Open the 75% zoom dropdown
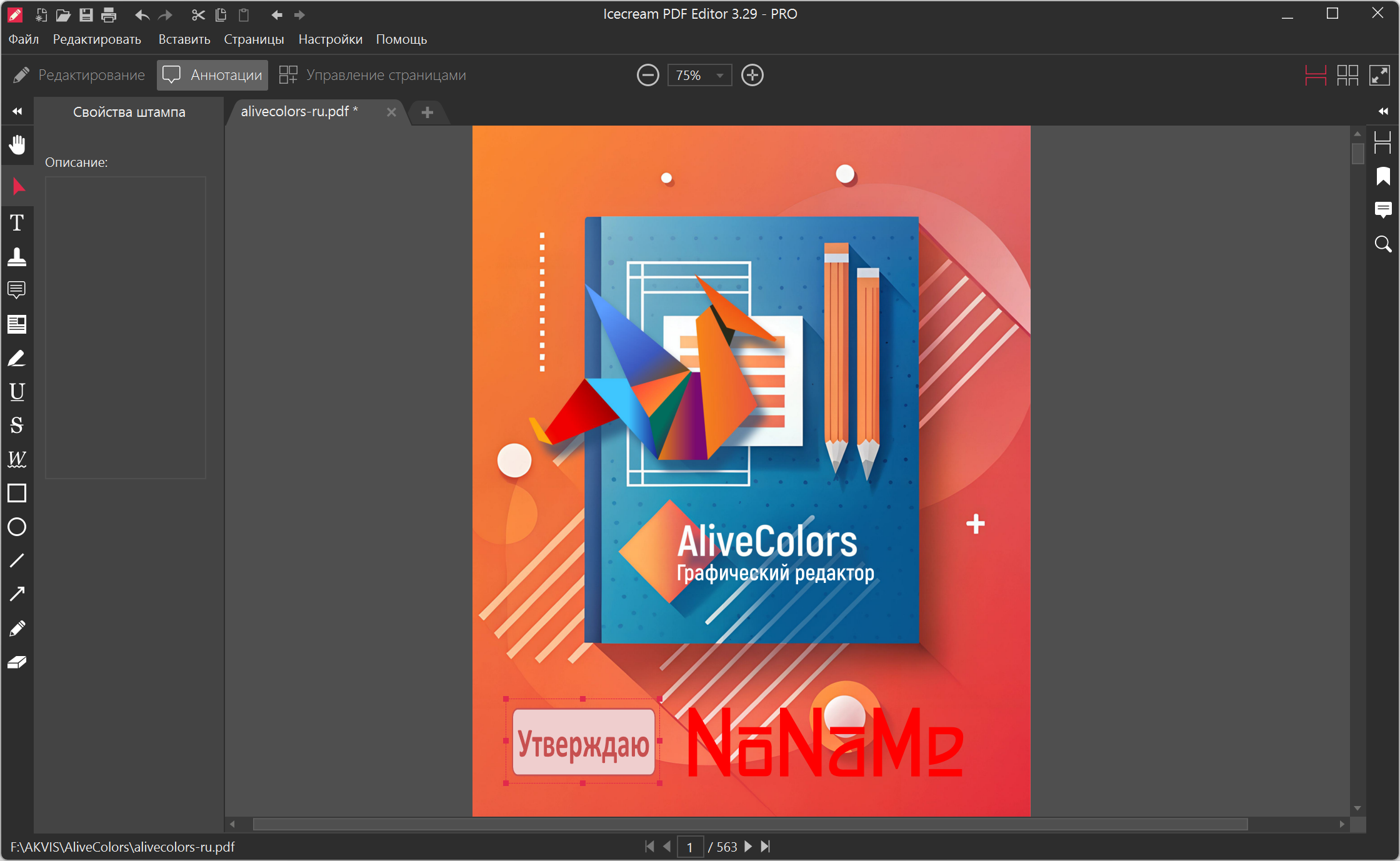Viewport: 1400px width, 861px height. 719,76
